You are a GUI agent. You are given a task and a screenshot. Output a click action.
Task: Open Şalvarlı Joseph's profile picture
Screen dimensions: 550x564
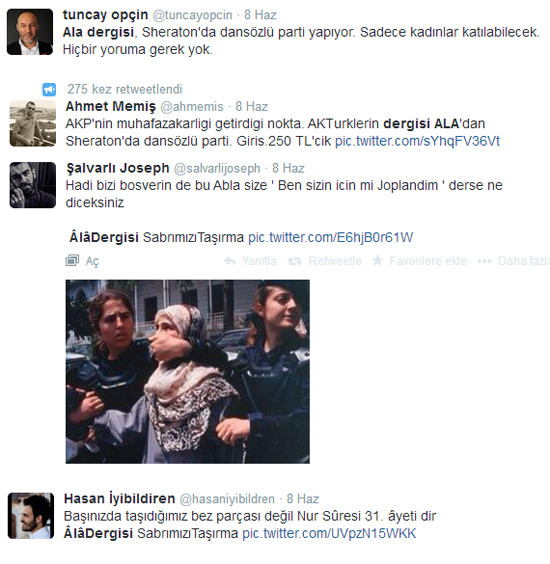[33, 185]
